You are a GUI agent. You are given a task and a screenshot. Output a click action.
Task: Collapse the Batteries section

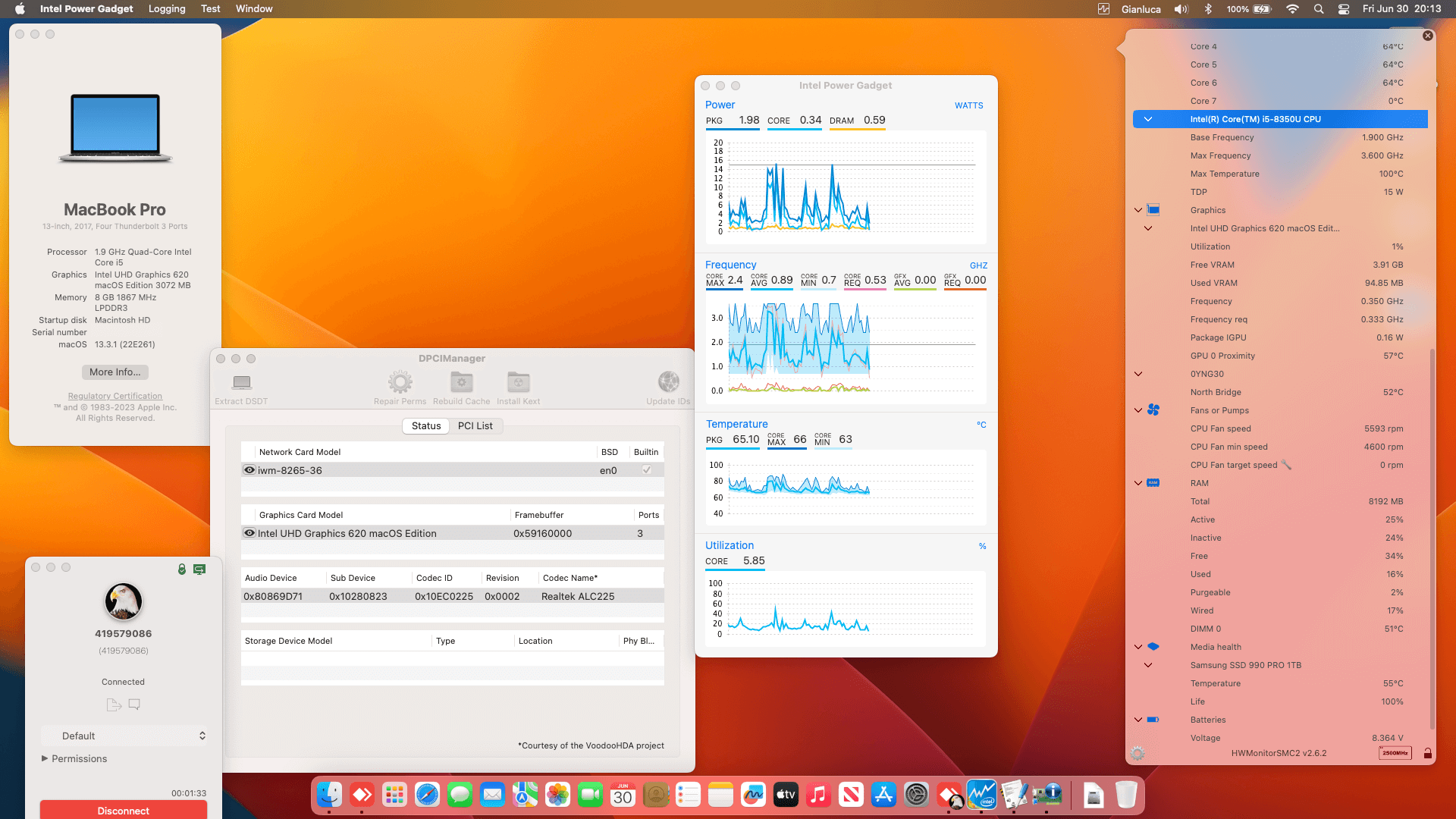[1138, 720]
